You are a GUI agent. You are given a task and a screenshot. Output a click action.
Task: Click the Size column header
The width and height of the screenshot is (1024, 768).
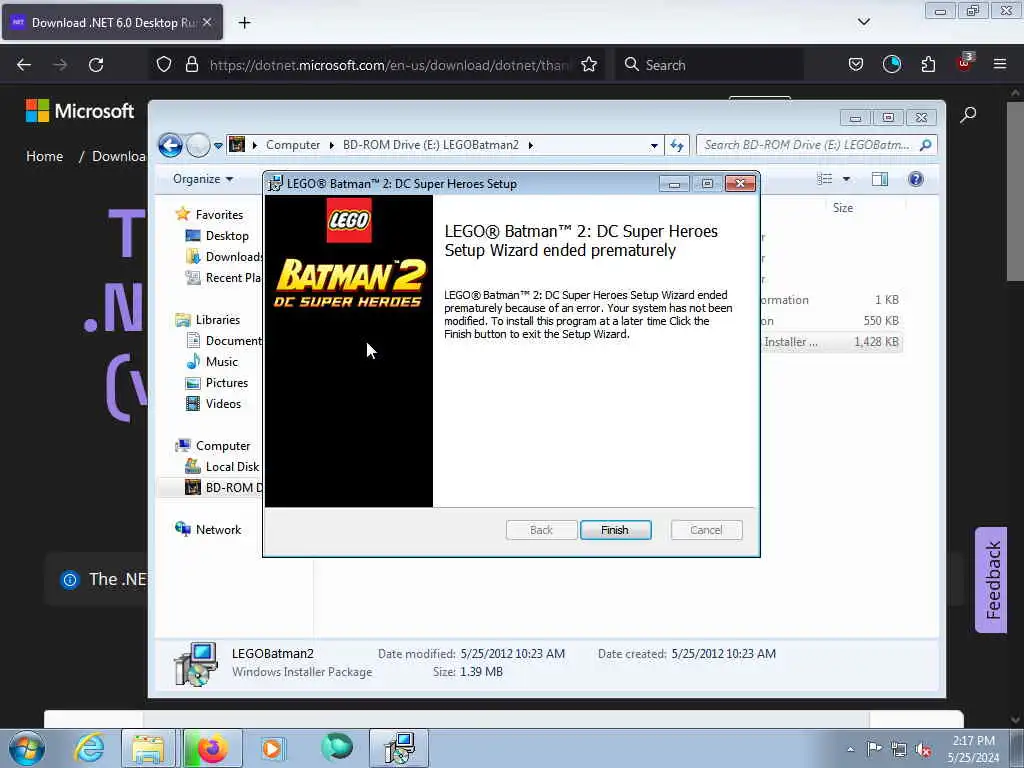[842, 208]
